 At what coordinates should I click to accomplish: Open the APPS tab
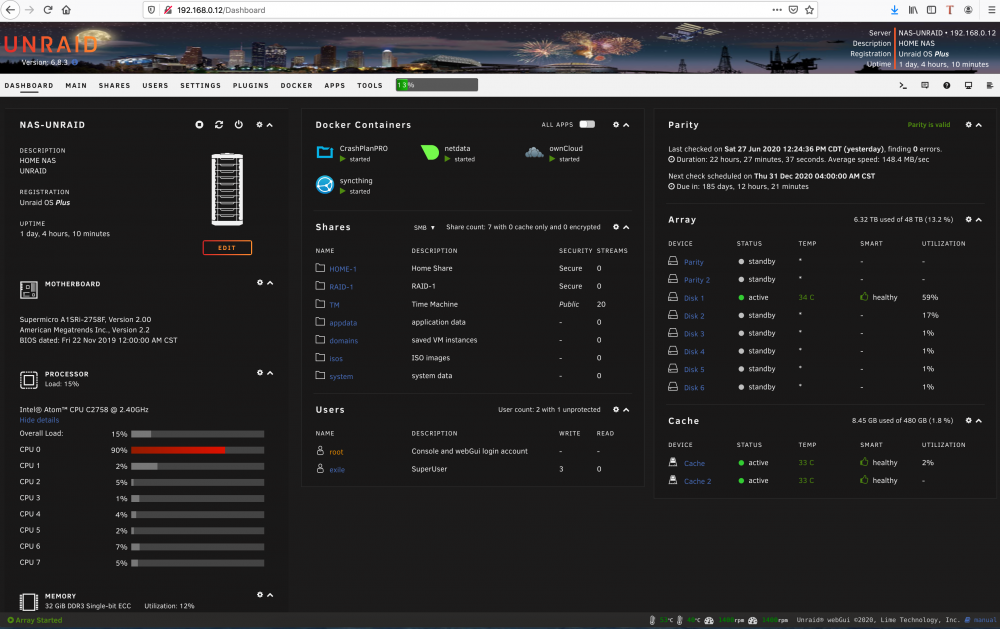click(x=335, y=85)
